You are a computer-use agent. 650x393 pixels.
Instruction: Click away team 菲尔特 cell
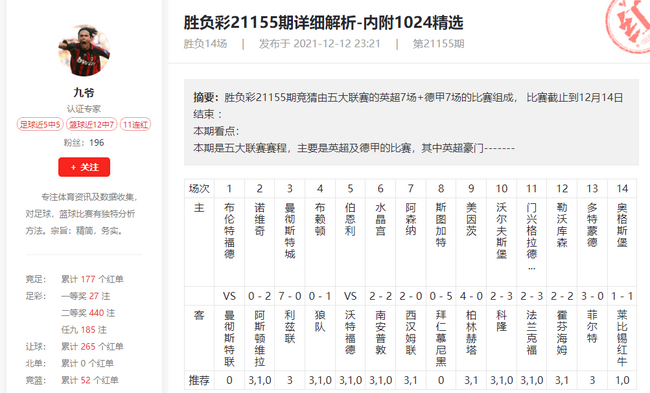click(x=592, y=338)
